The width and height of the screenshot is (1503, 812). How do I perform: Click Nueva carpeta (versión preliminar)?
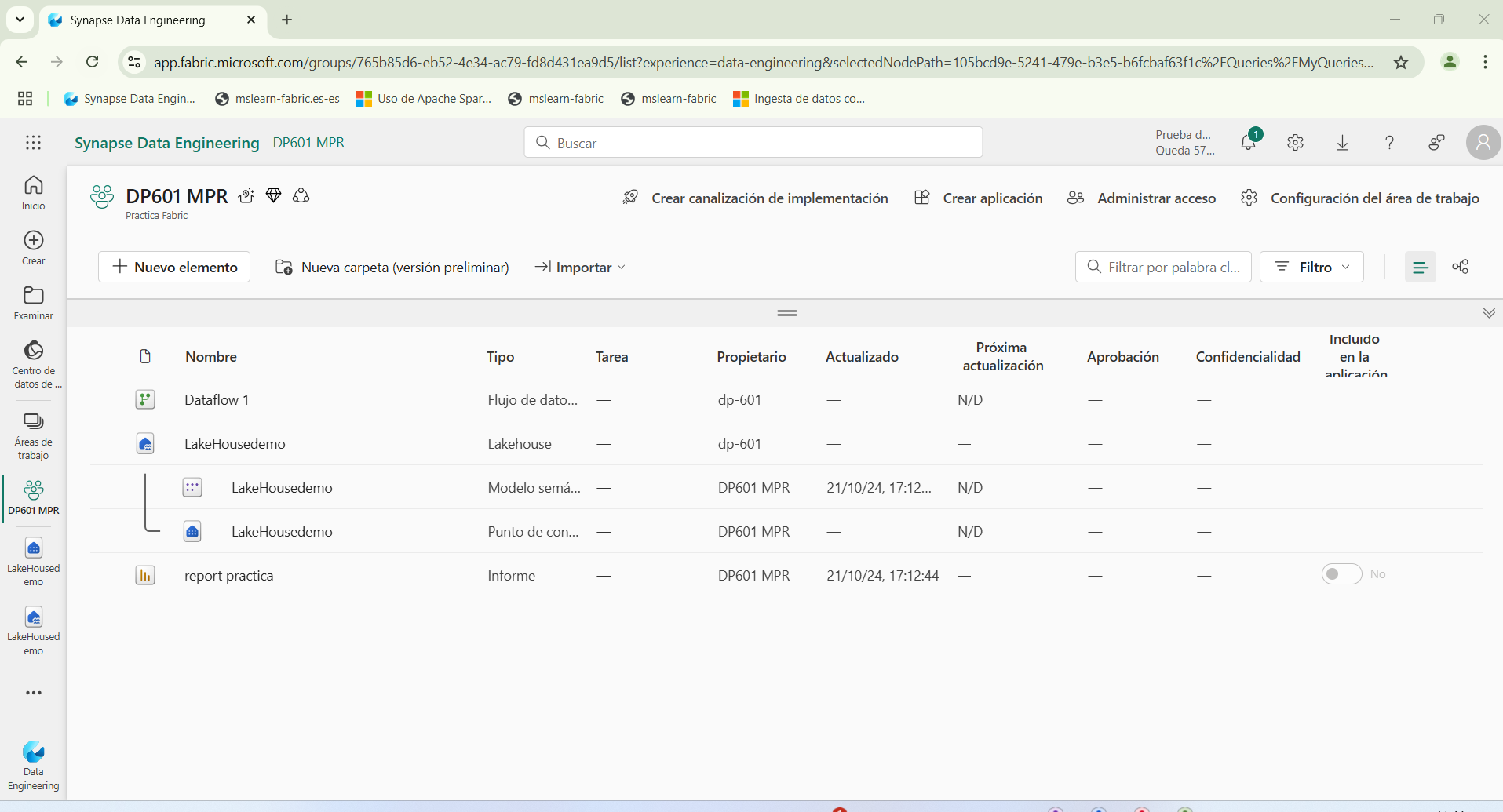[x=392, y=267]
